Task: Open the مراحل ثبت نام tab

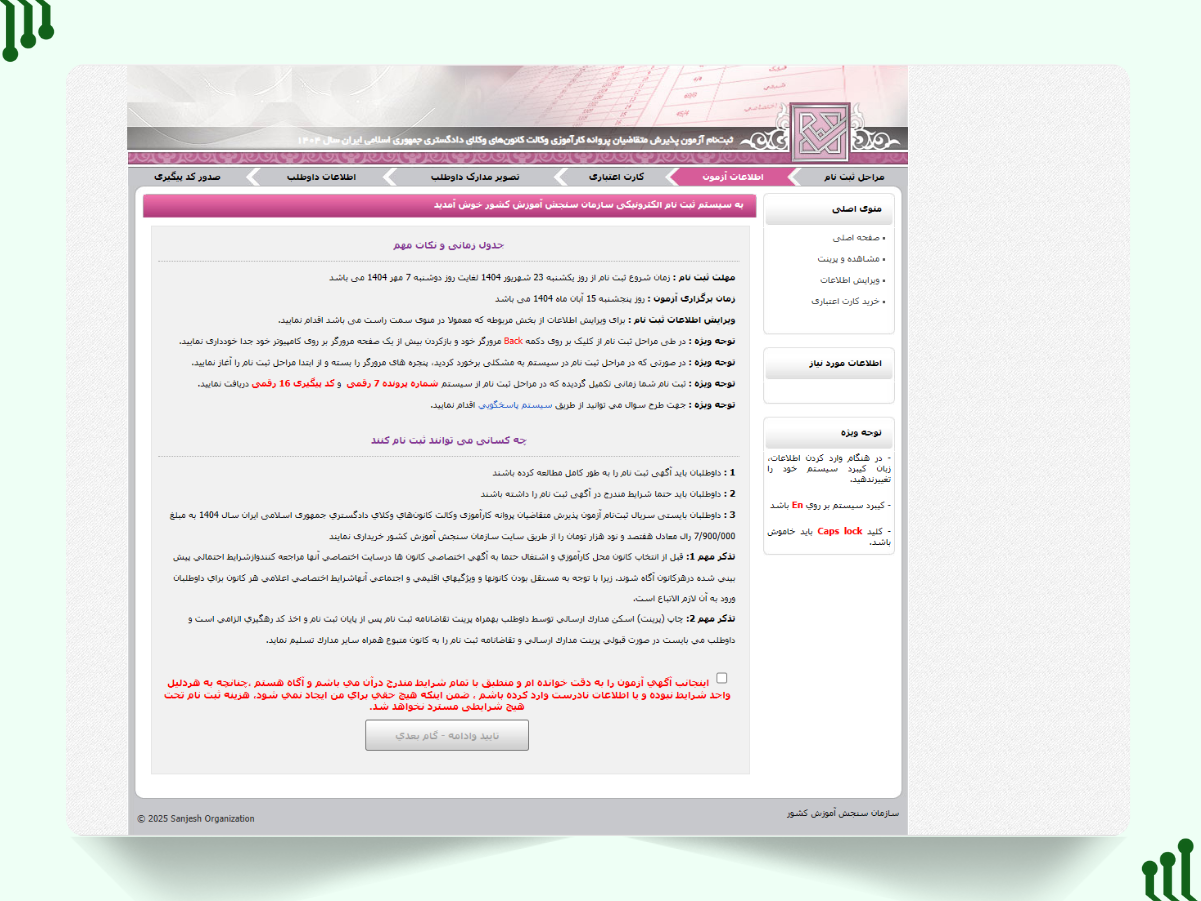Action: coord(853,177)
